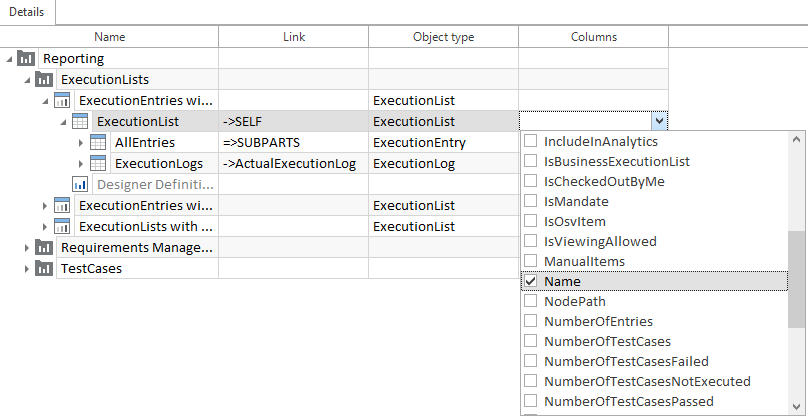
Task: Enable the NodePath column checkbox
Action: 530,302
